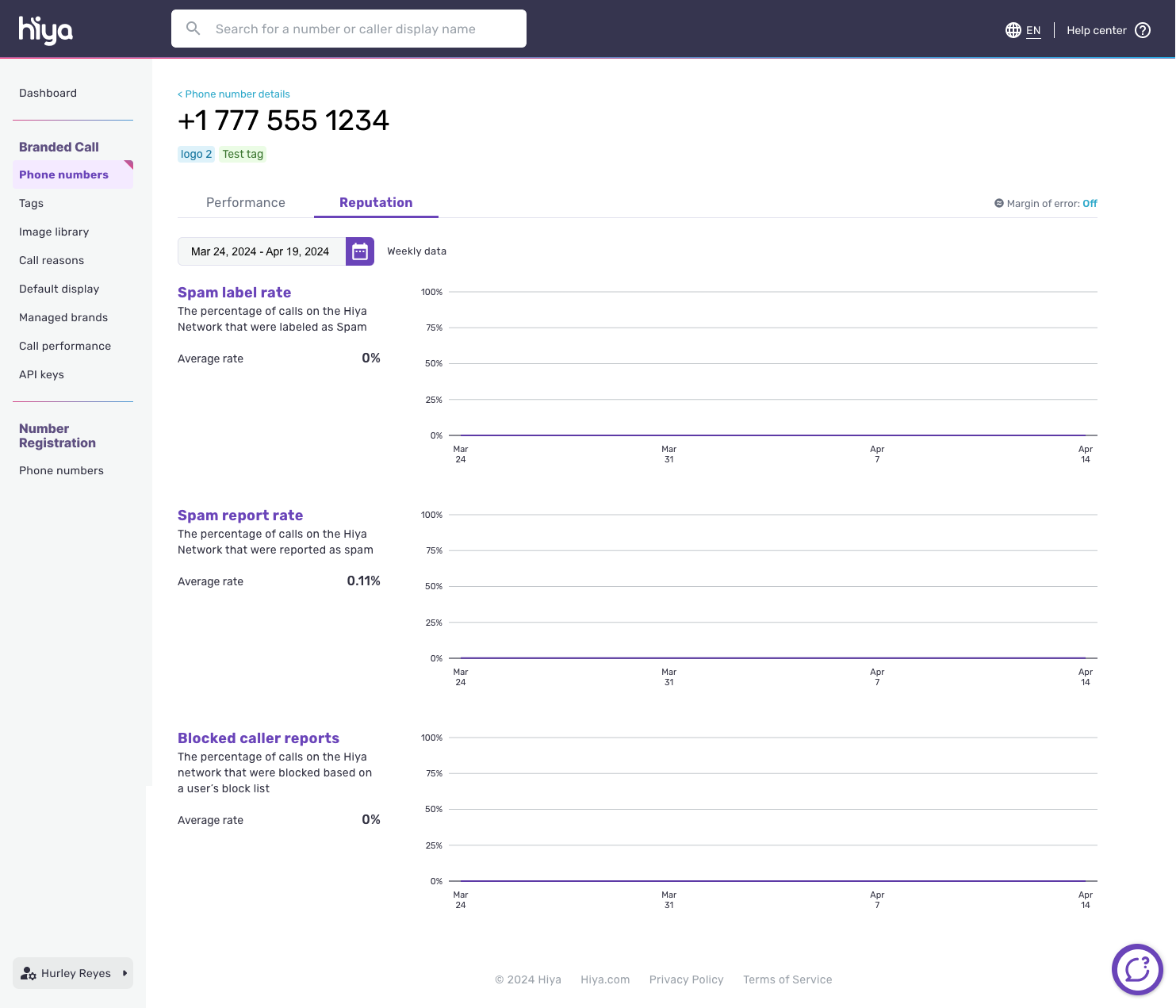Navigate to Image library page
The height and width of the screenshot is (1008, 1176).
[54, 232]
